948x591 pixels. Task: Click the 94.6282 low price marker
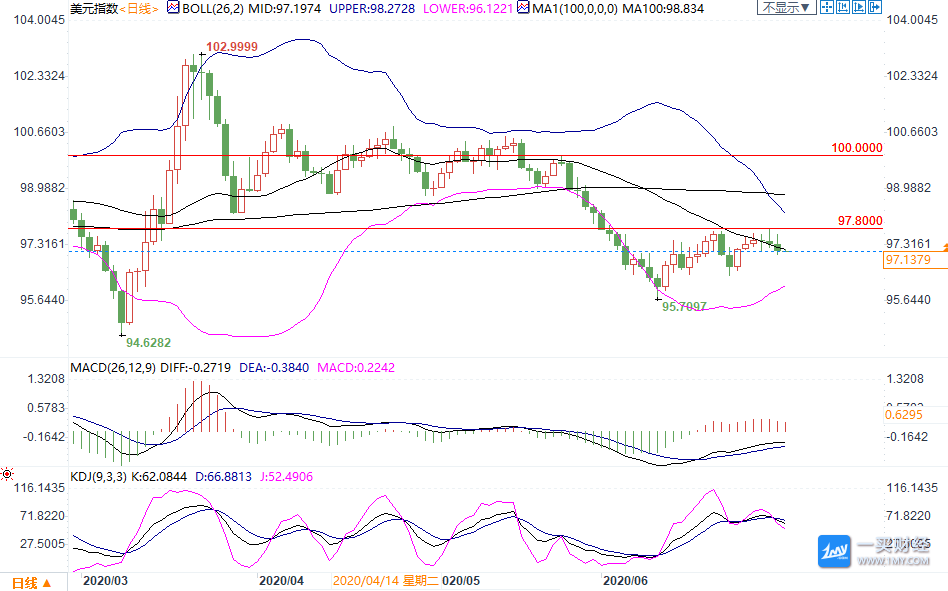pyautogui.click(x=148, y=343)
